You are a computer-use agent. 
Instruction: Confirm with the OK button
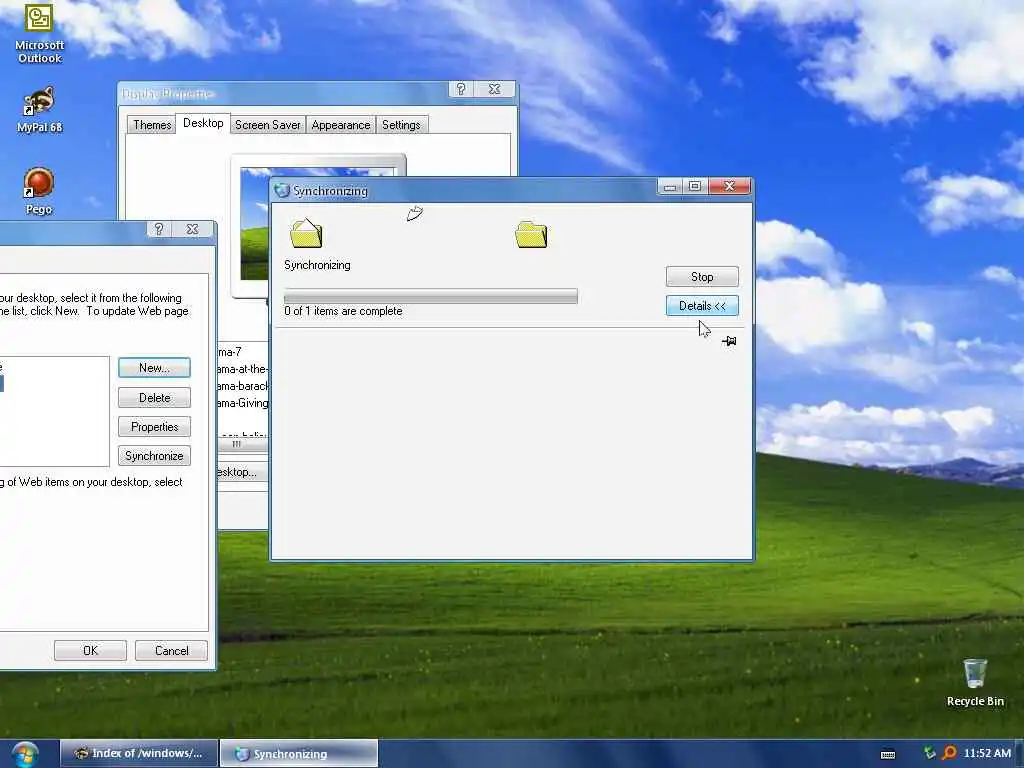click(90, 650)
